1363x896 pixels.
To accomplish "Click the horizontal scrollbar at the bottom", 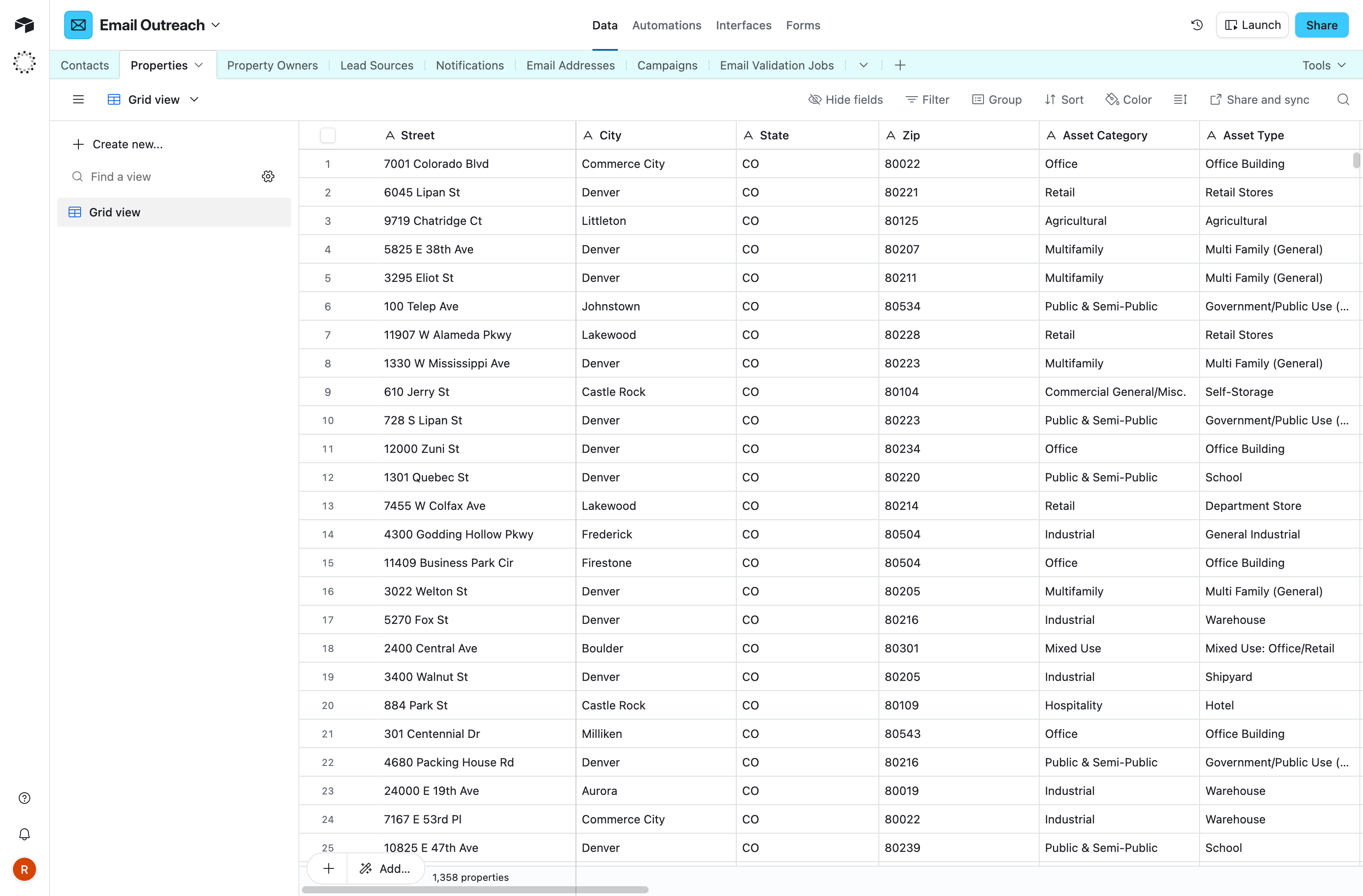I will (x=475, y=889).
